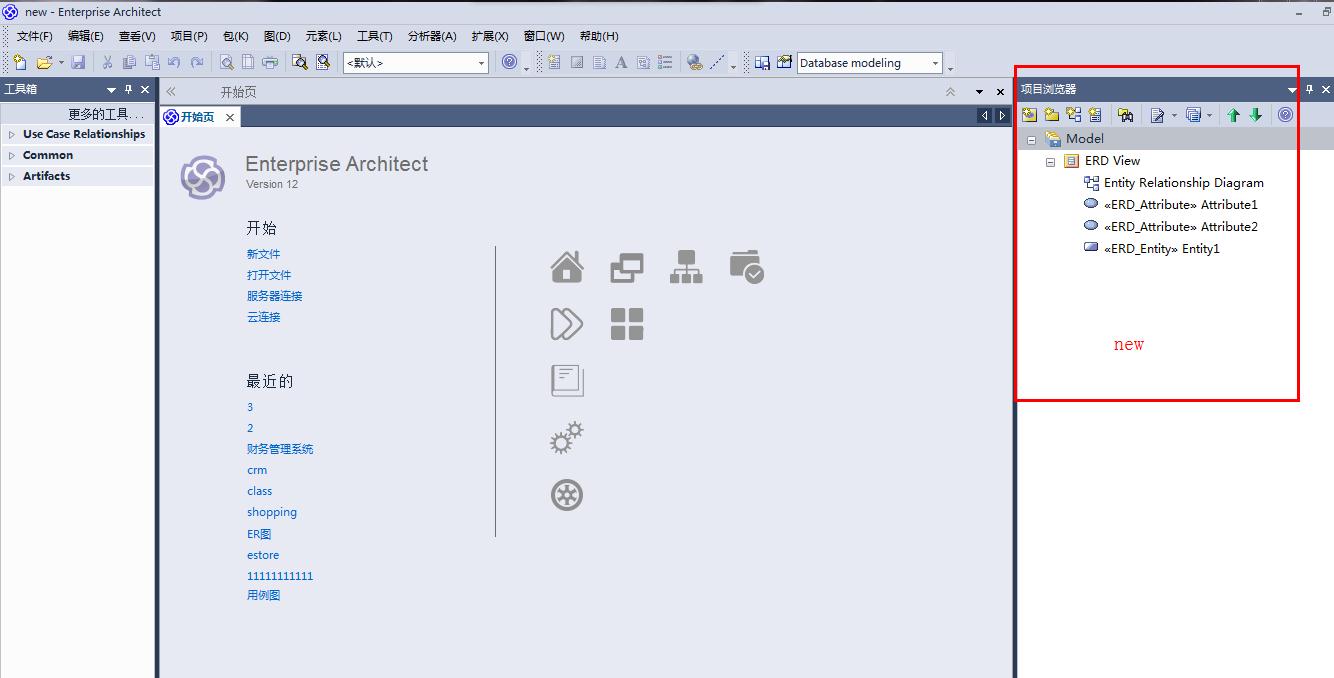This screenshot has width=1334, height=678.
Task: Open recent project estore
Action: point(263,555)
